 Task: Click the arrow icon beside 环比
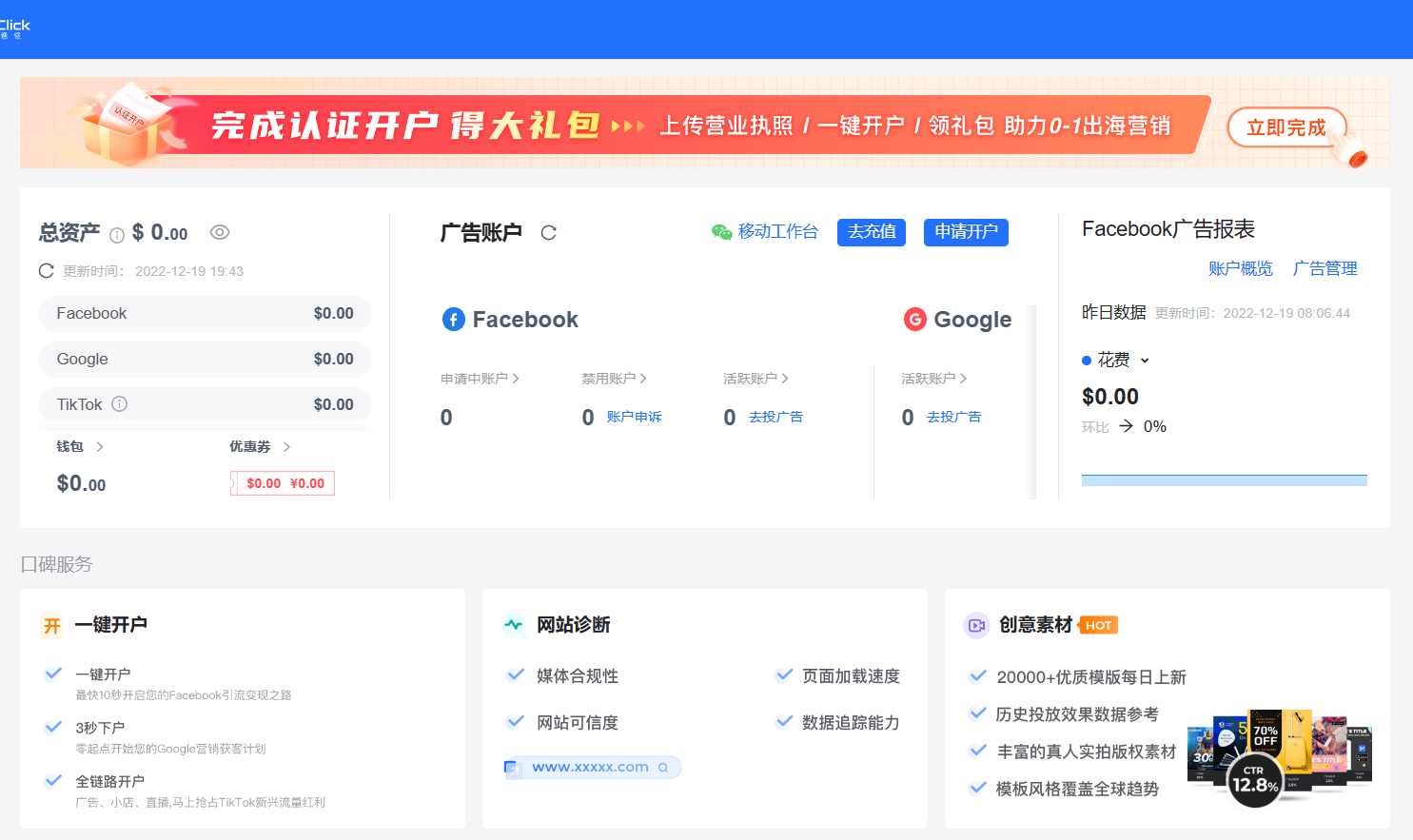coord(1126,426)
